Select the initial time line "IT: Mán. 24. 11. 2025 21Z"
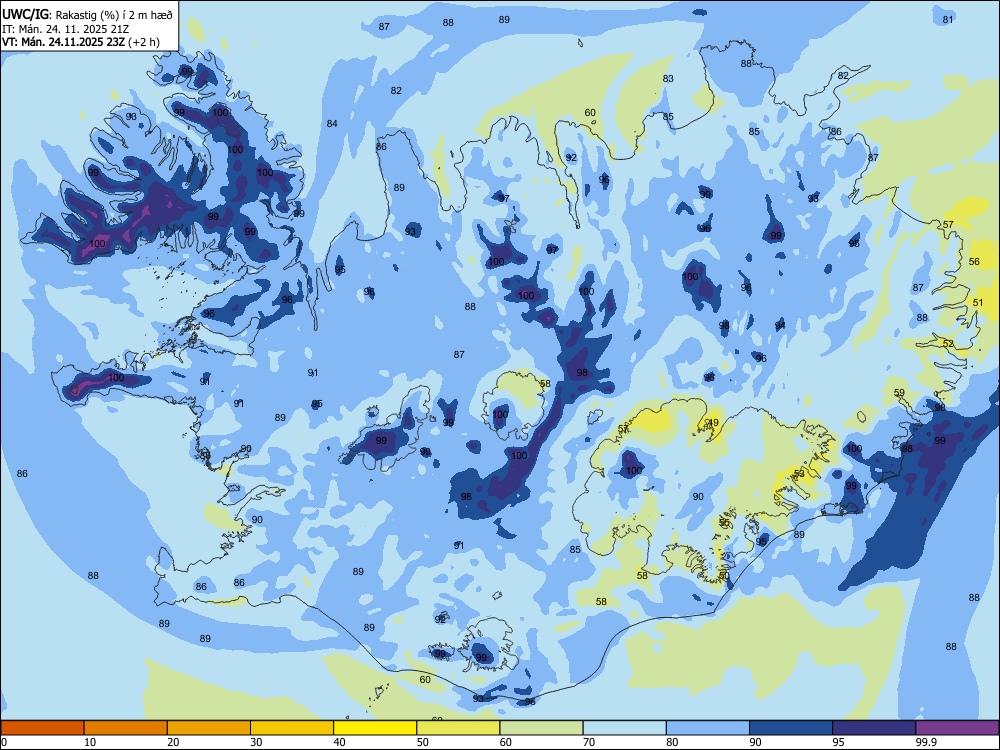The image size is (1000, 750). [x=68, y=29]
